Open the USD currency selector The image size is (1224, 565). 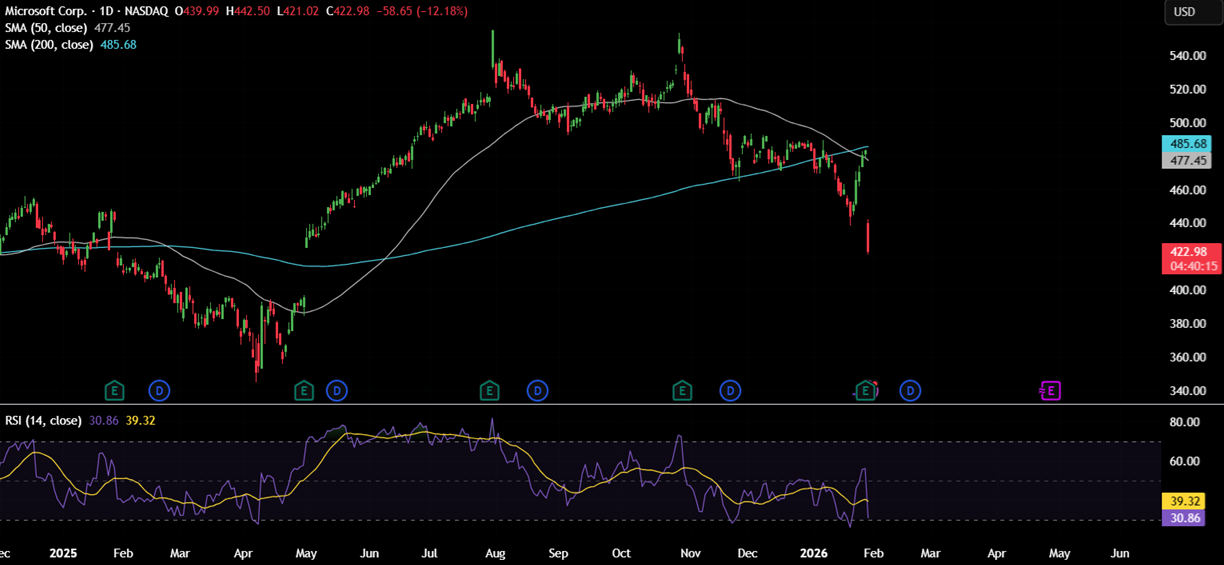(1184, 12)
